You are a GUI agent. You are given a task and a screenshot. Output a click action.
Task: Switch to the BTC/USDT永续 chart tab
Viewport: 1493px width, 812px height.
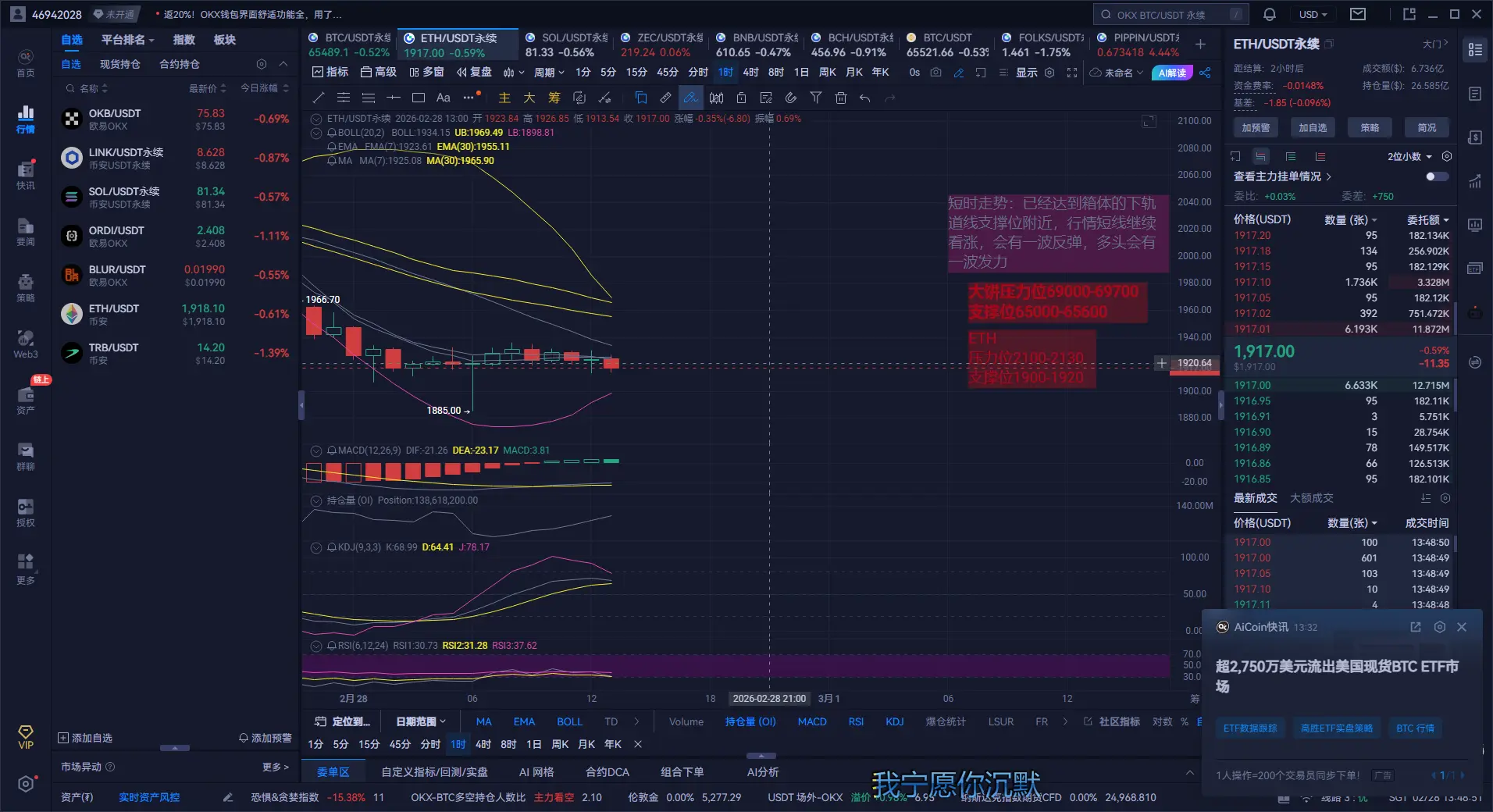tap(349, 45)
